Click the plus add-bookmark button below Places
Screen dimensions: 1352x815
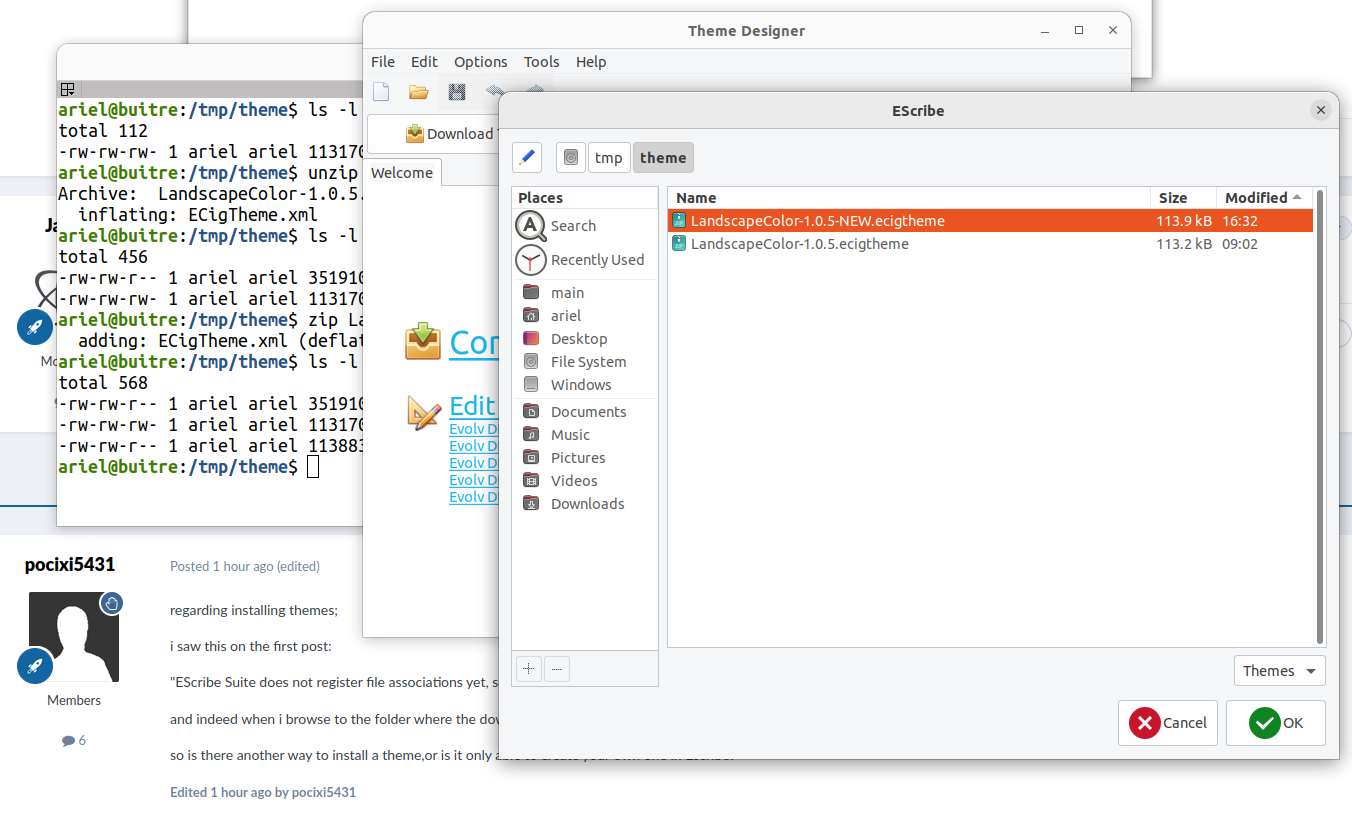click(529, 669)
